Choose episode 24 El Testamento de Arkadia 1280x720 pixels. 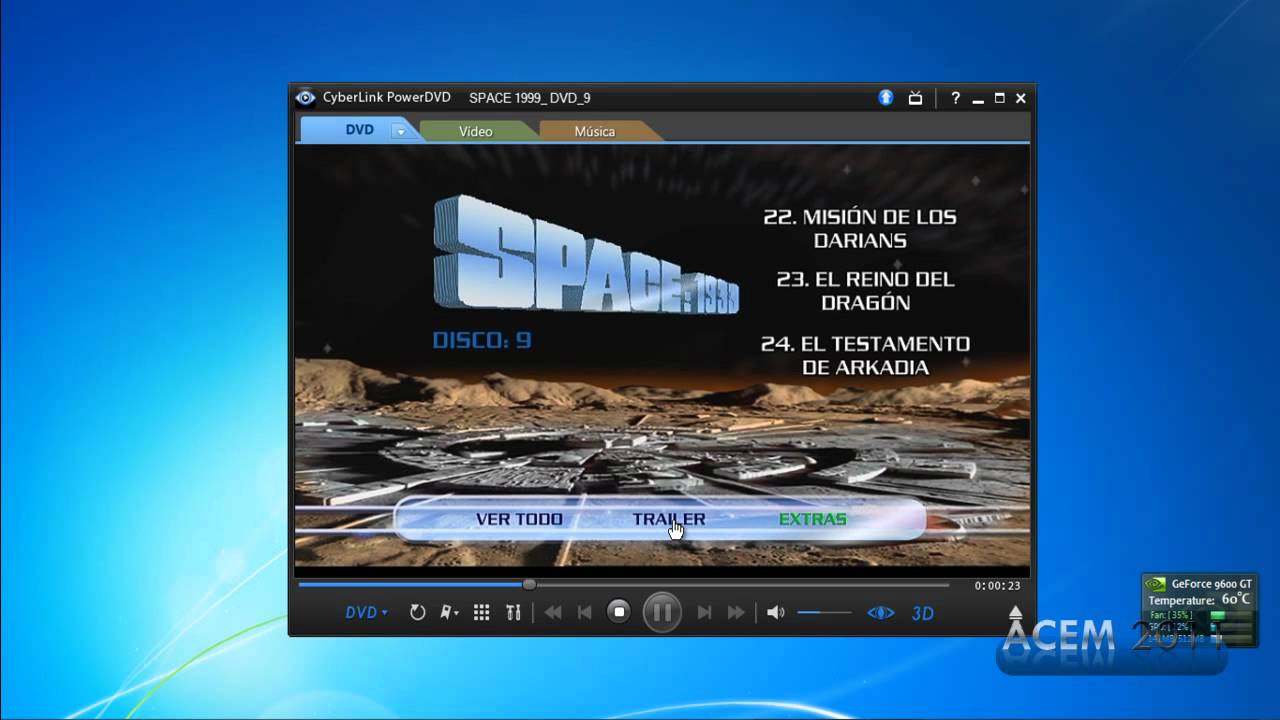[866, 355]
